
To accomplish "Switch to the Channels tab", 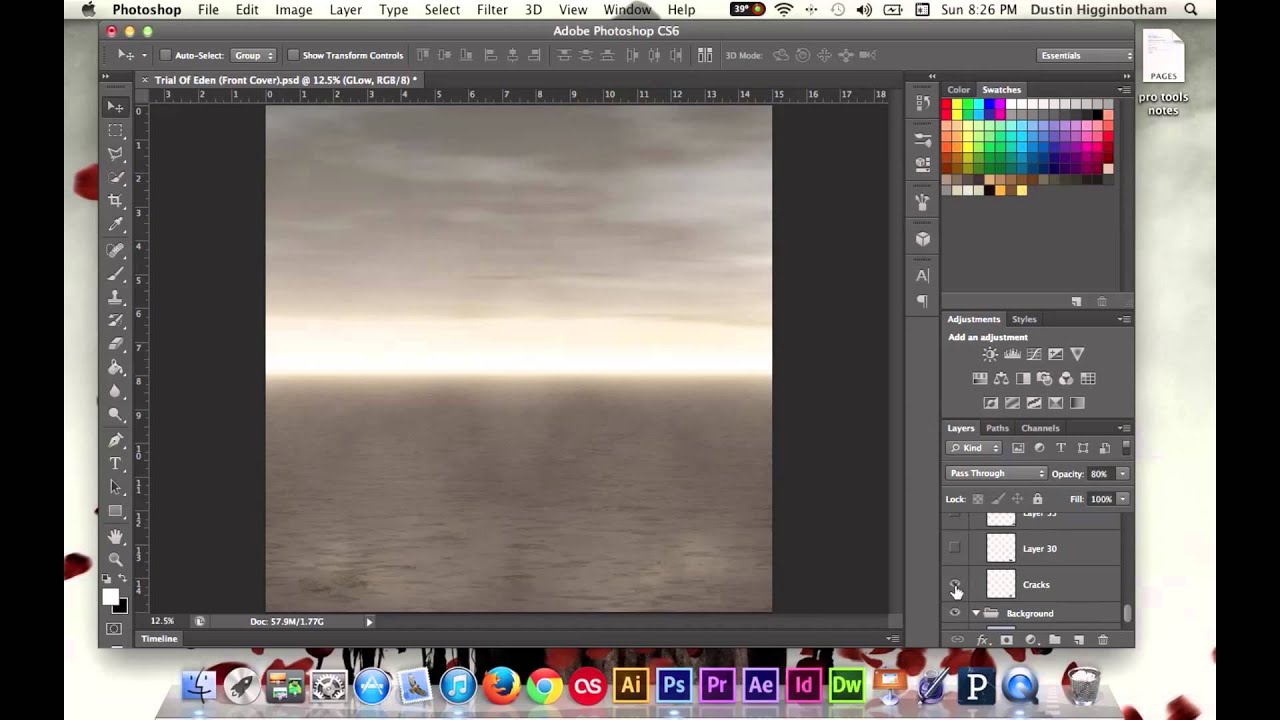I will pos(1040,428).
